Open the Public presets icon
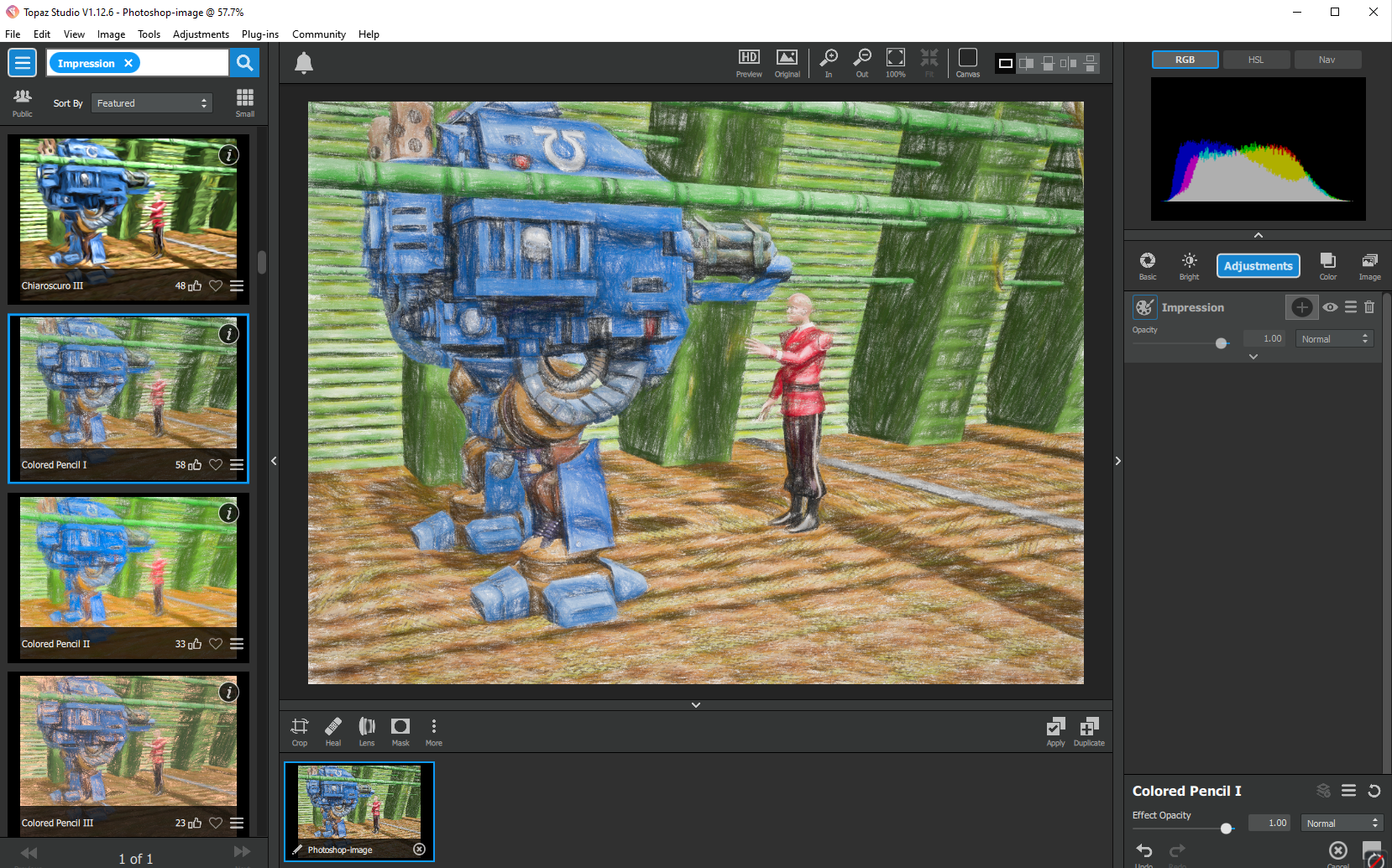The width and height of the screenshot is (1392, 868). [23, 102]
